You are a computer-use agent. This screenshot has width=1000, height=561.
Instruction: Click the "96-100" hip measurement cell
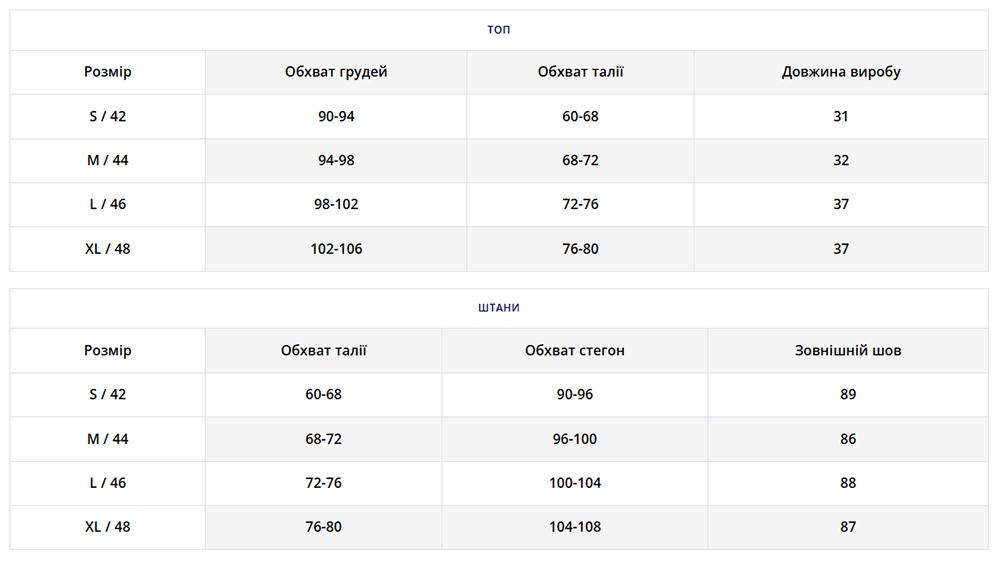coord(575,439)
